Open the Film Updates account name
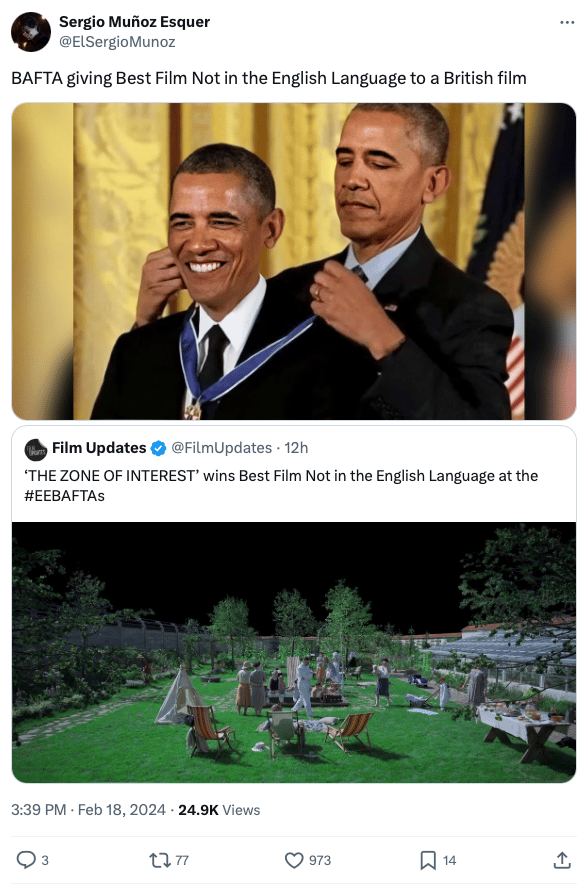Image resolution: width=587 pixels, height=892 pixels. pyautogui.click(x=99, y=448)
